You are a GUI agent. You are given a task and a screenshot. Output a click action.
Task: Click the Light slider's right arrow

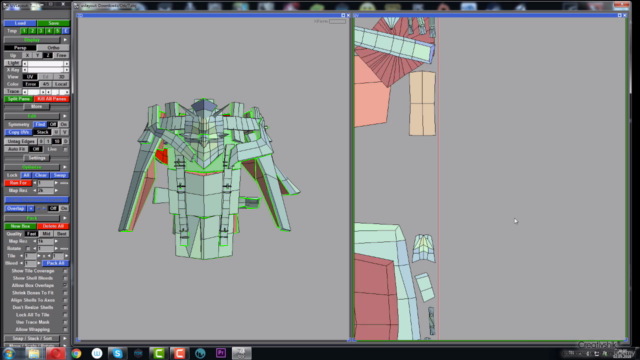pyautogui.click(x=67, y=63)
